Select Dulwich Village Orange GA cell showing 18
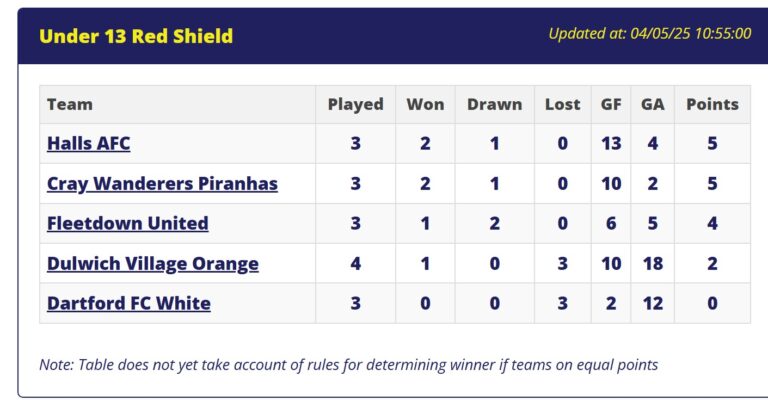 pyautogui.click(x=653, y=263)
